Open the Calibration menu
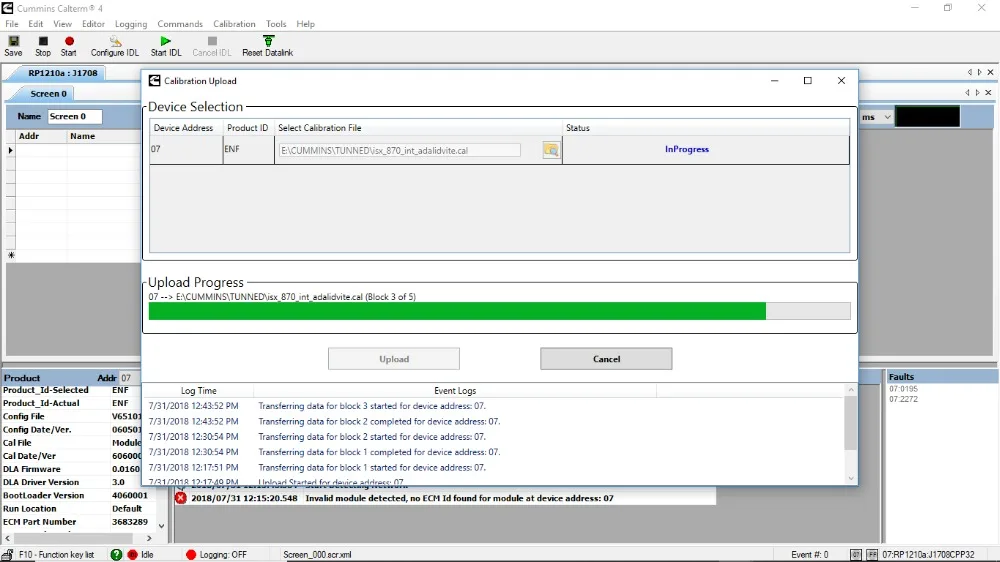The height and width of the screenshot is (562, 1000). tap(234, 24)
